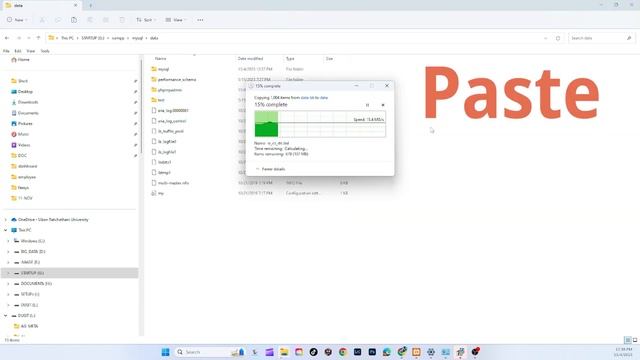
Task: Sort by the Name column header
Action: pos(160,59)
